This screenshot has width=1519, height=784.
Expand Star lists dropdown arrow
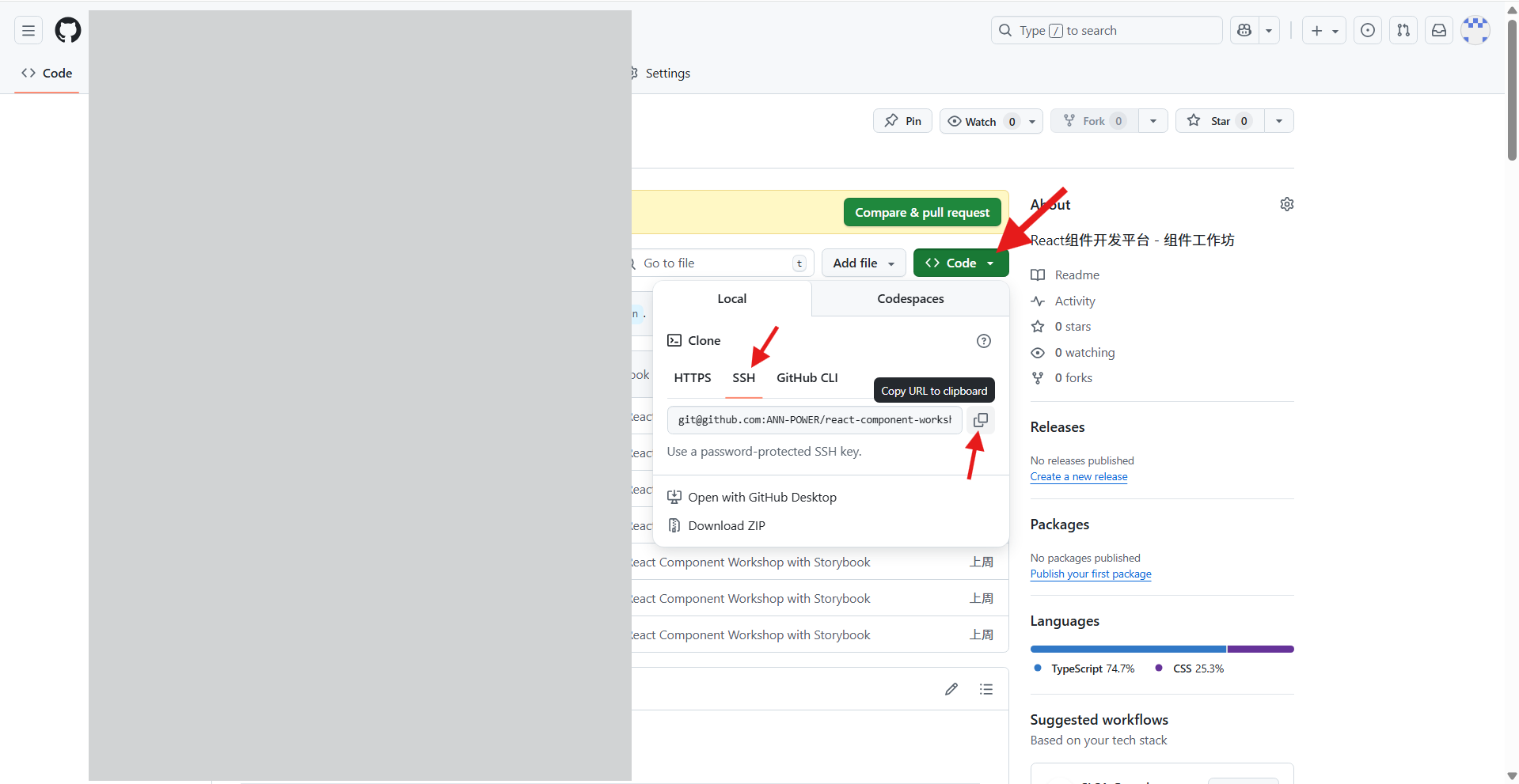click(x=1279, y=121)
